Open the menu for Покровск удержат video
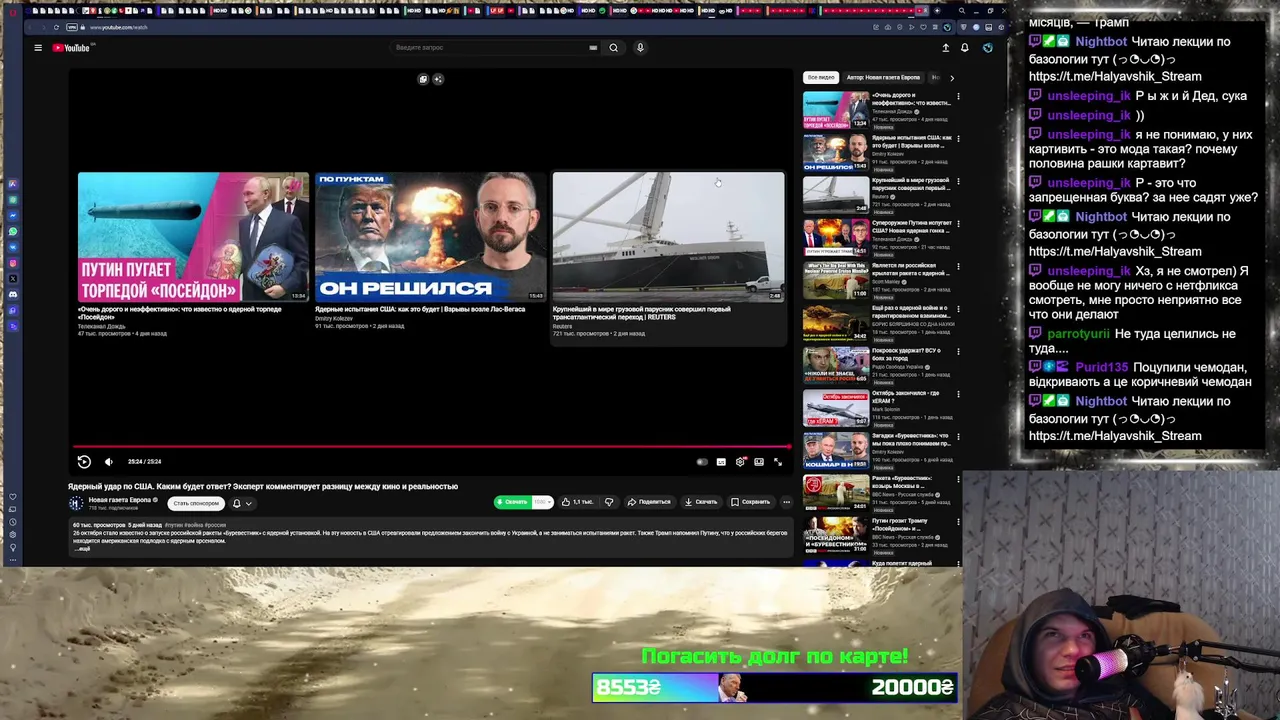 [x=958, y=352]
